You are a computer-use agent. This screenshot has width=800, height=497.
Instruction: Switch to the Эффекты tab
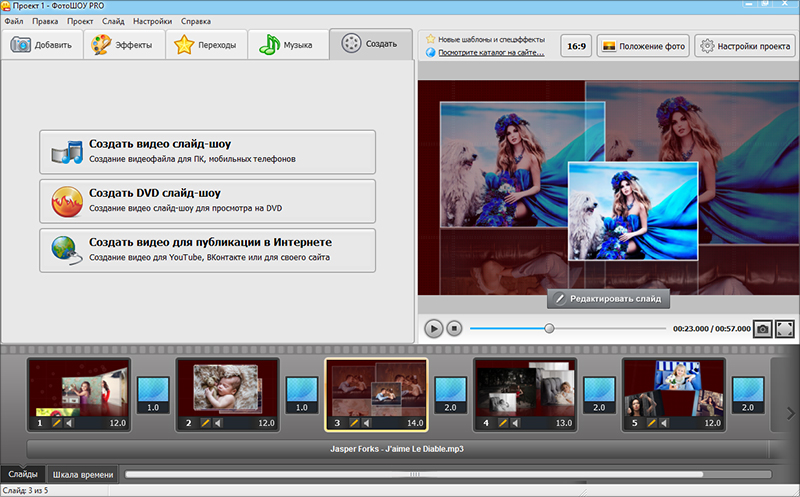124,45
